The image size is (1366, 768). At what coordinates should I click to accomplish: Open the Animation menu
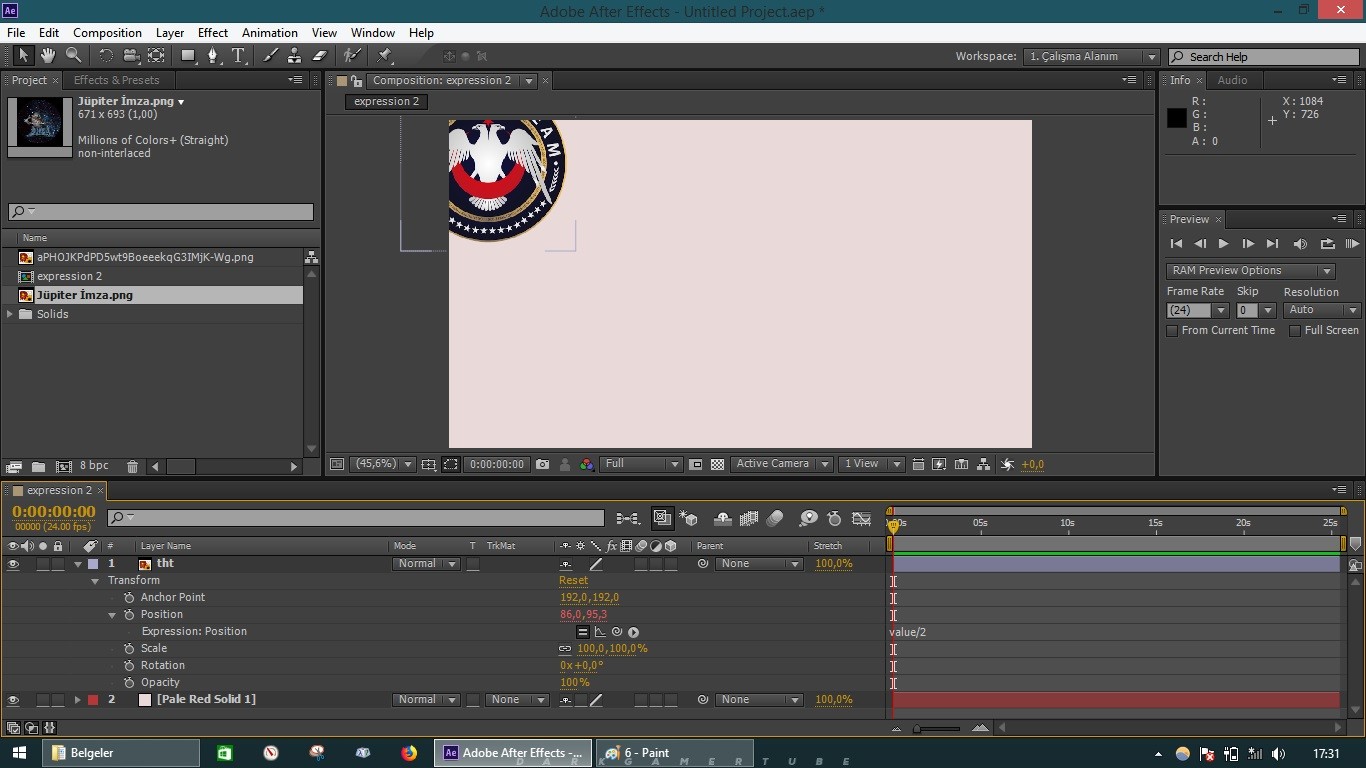coord(270,33)
